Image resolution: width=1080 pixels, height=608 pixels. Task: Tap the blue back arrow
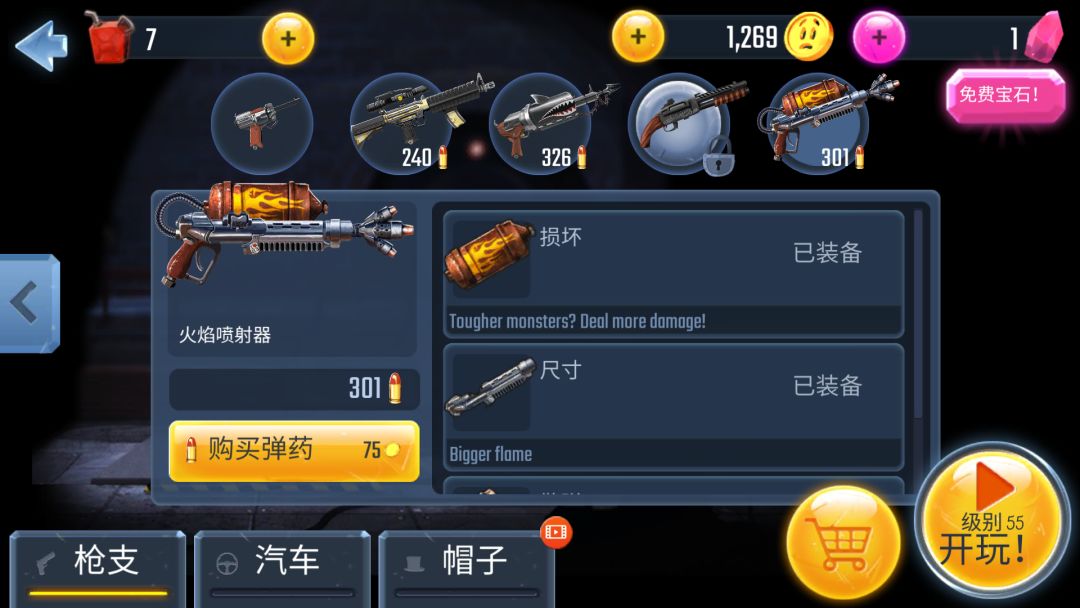pos(42,45)
